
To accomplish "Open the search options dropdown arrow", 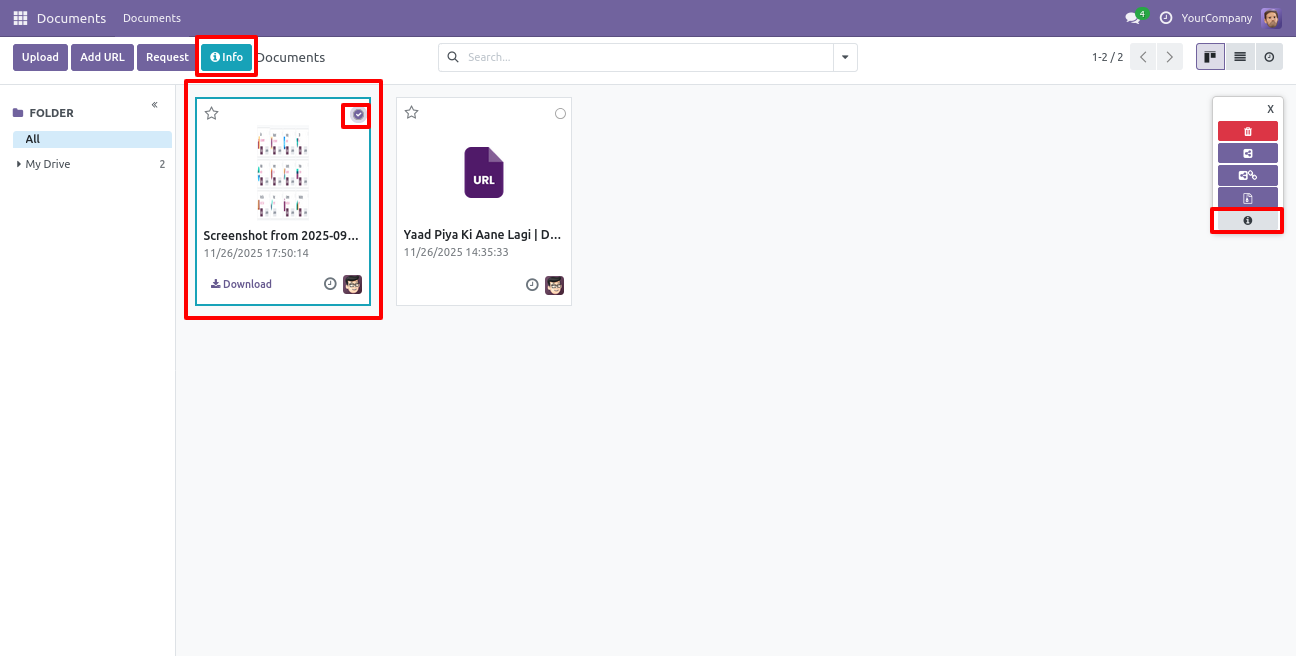I will [x=846, y=58].
